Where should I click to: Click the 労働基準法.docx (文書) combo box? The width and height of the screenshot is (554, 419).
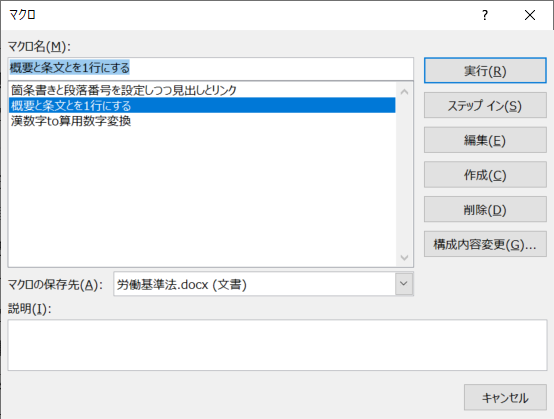[263, 284]
